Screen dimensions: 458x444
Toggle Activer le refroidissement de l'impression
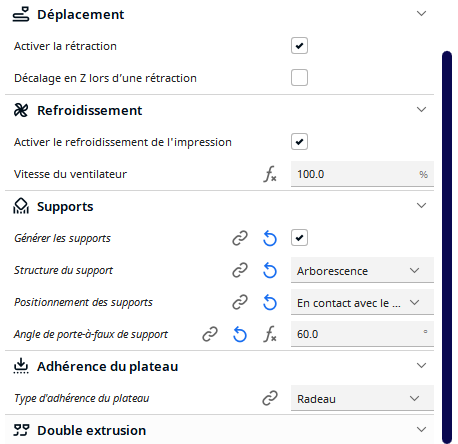pyautogui.click(x=299, y=142)
